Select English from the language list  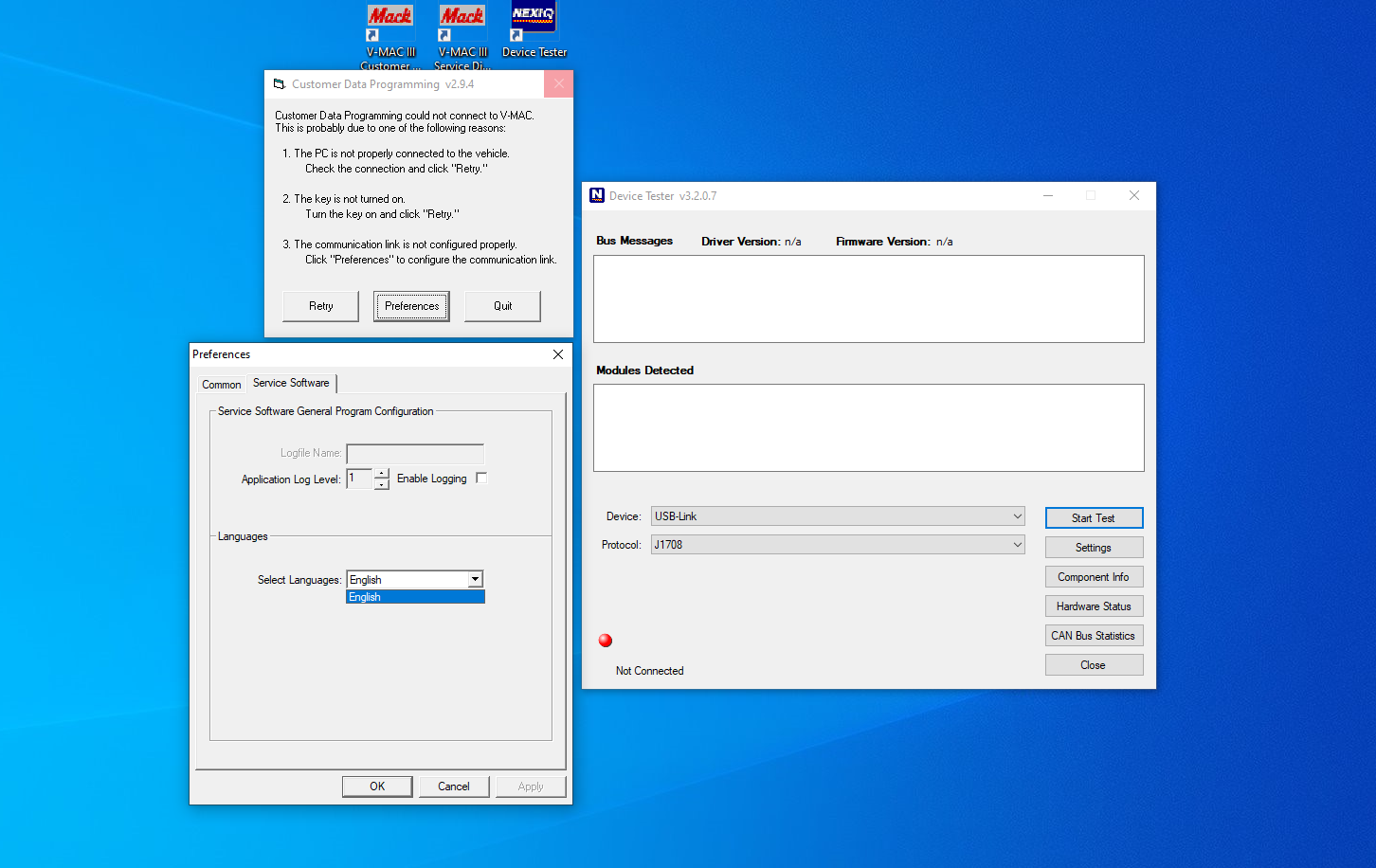pos(414,596)
